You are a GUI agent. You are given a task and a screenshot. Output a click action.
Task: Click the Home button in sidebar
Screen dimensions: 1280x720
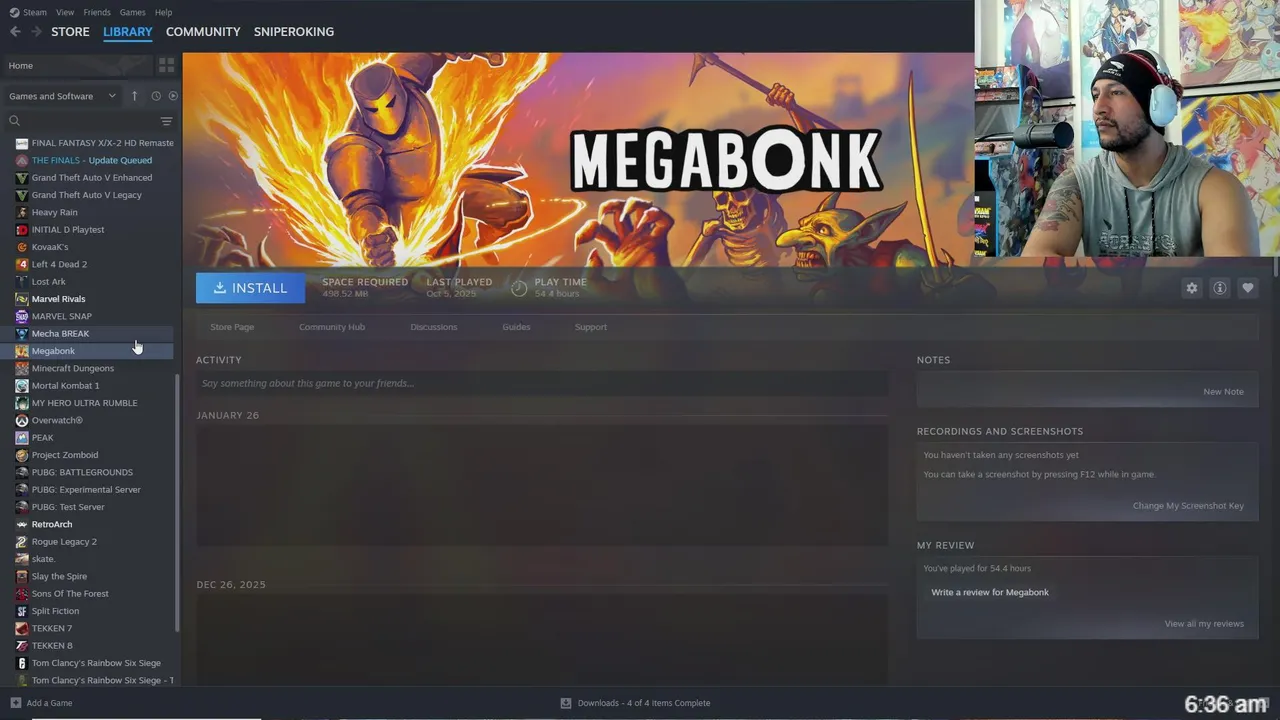click(x=77, y=65)
